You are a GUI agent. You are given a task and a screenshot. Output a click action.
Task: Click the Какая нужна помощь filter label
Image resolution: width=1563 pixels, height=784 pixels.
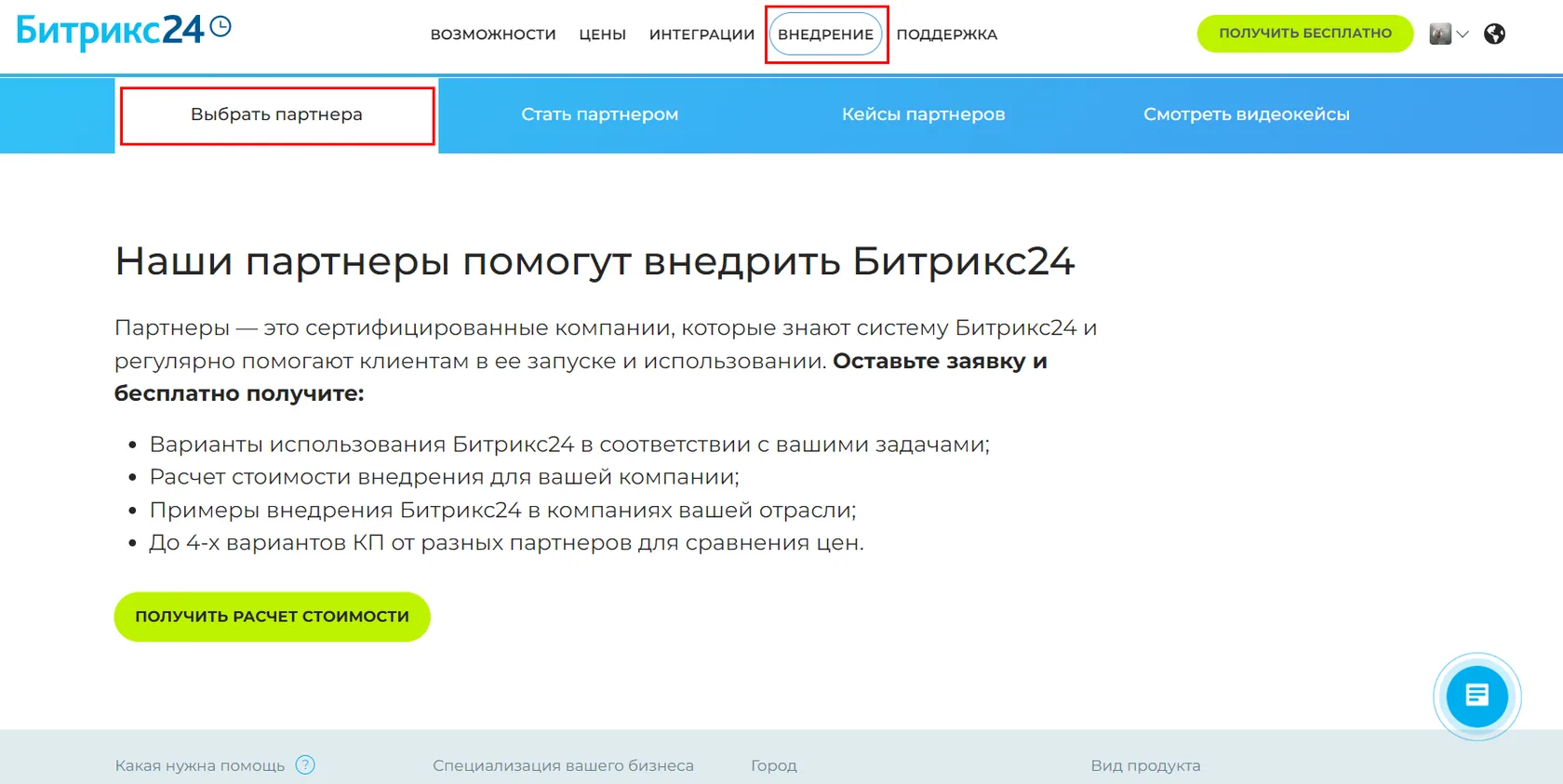pos(200,765)
